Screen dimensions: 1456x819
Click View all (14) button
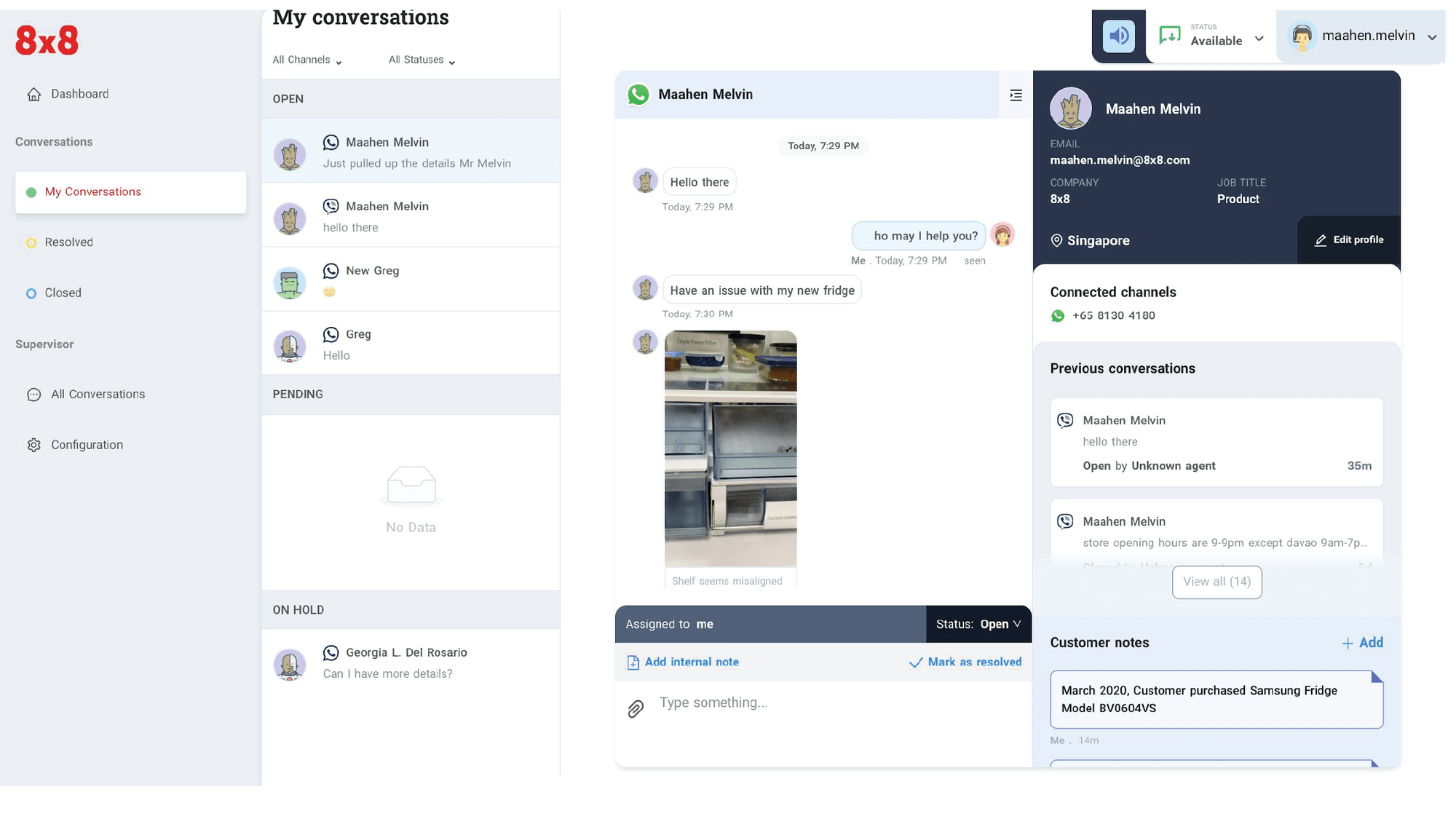1216,582
